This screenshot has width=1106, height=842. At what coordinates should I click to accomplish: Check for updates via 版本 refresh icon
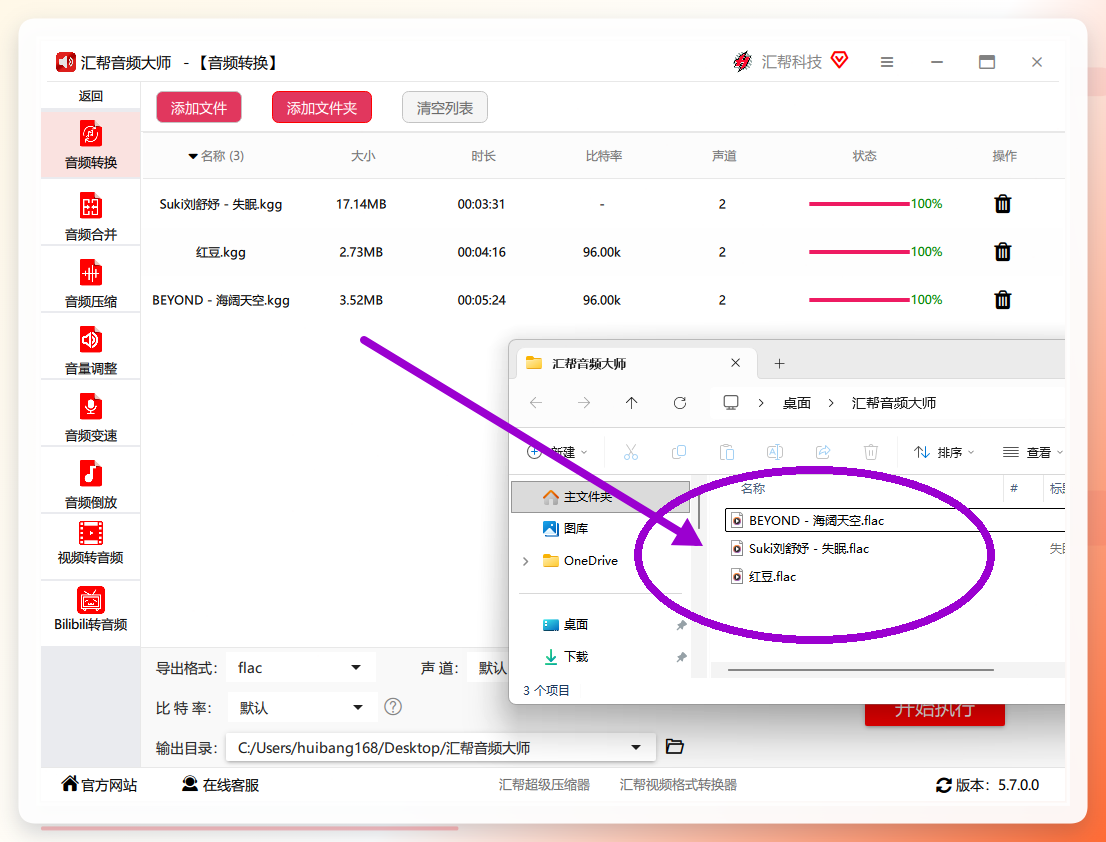click(x=944, y=785)
